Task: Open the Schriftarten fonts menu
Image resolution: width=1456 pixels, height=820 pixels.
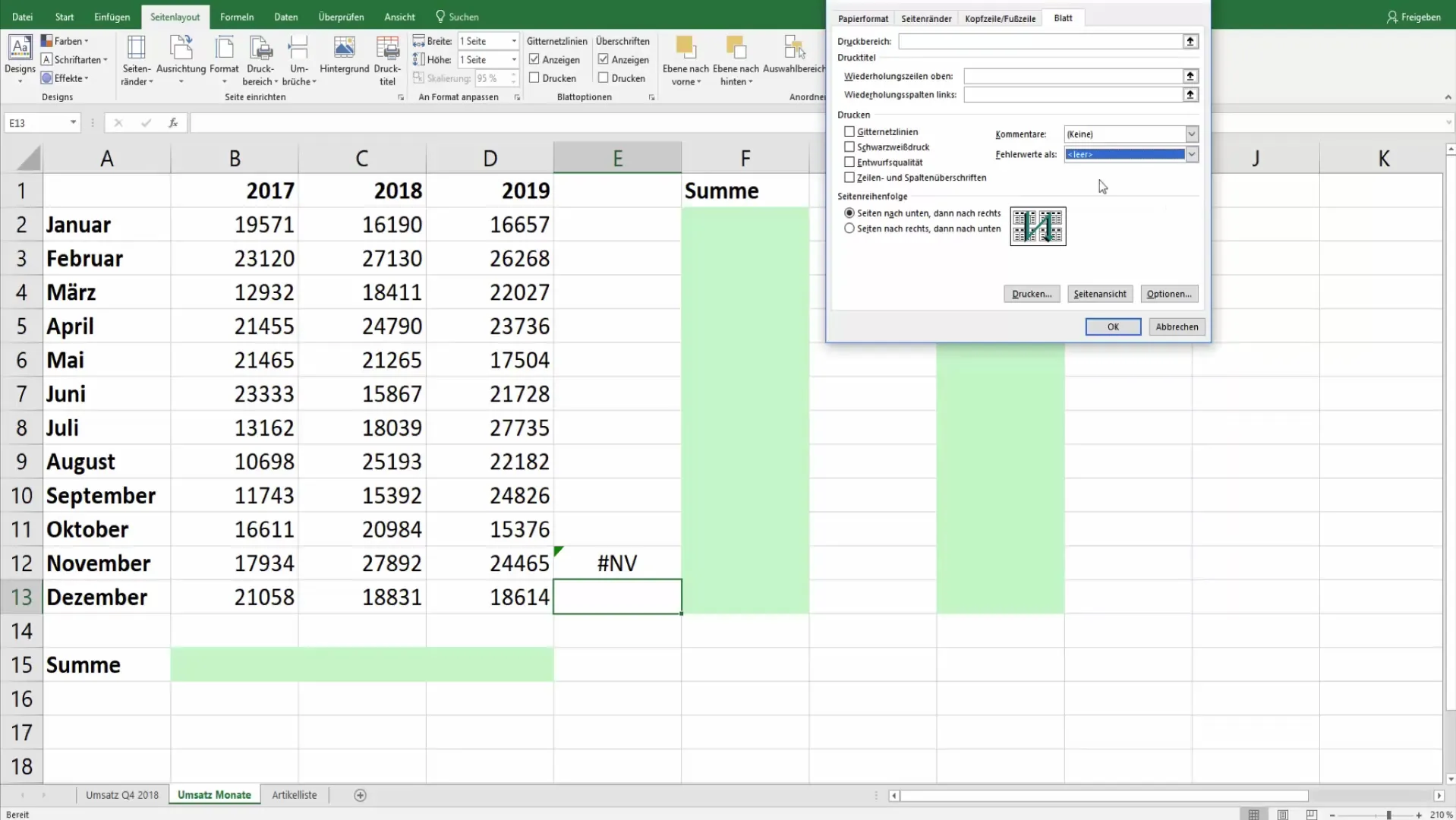Action: coord(74,59)
